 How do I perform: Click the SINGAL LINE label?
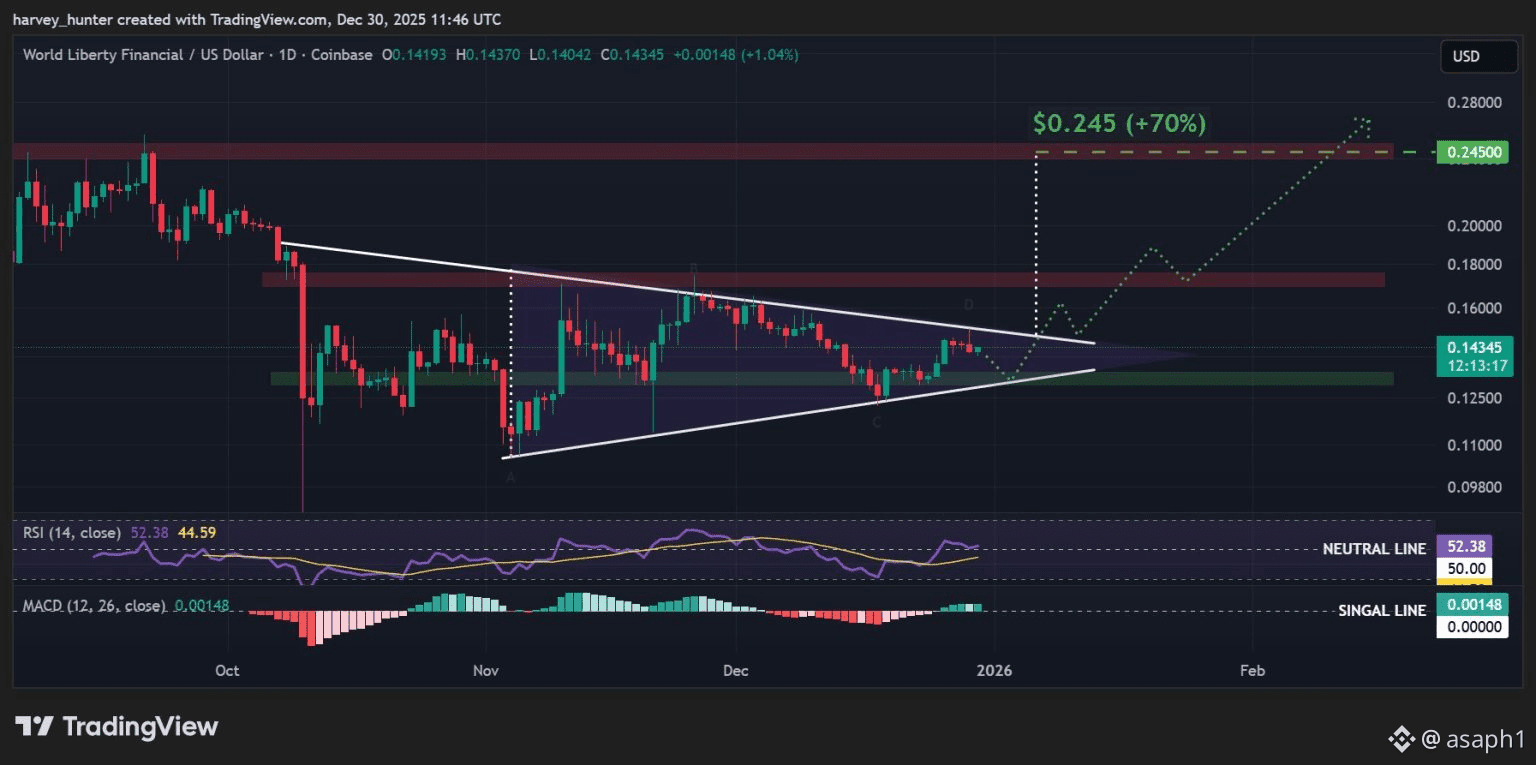click(1382, 611)
